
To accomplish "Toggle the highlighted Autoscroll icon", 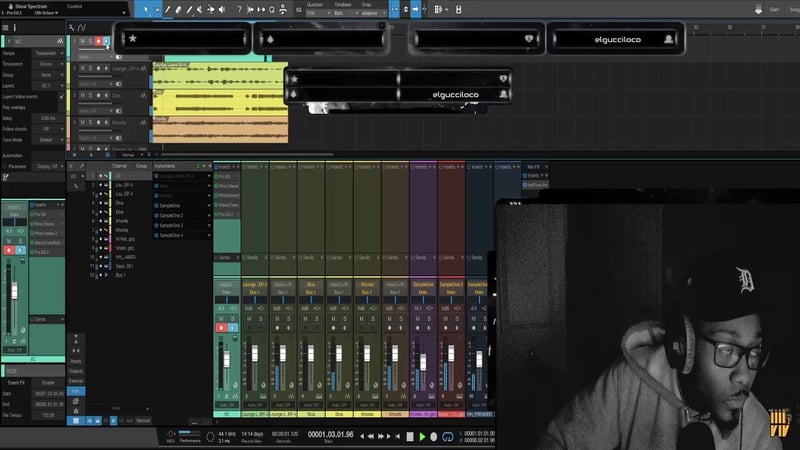I will (x=416, y=9).
